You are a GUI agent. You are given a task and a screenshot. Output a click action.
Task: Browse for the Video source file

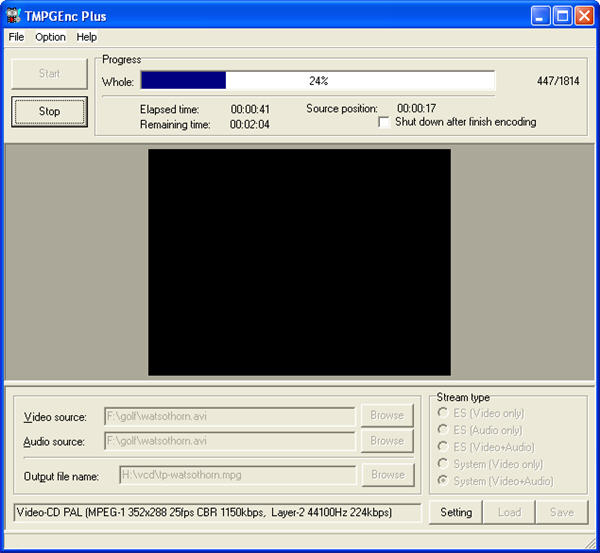pyautogui.click(x=387, y=415)
